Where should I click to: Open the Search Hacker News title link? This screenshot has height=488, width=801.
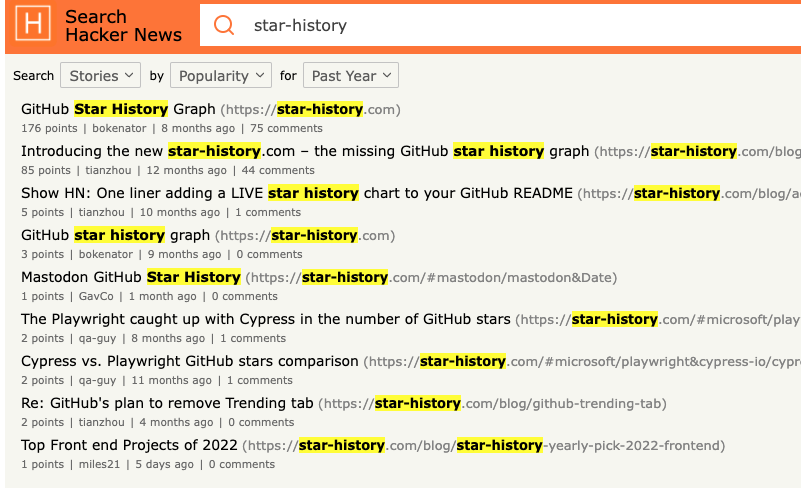(123, 25)
